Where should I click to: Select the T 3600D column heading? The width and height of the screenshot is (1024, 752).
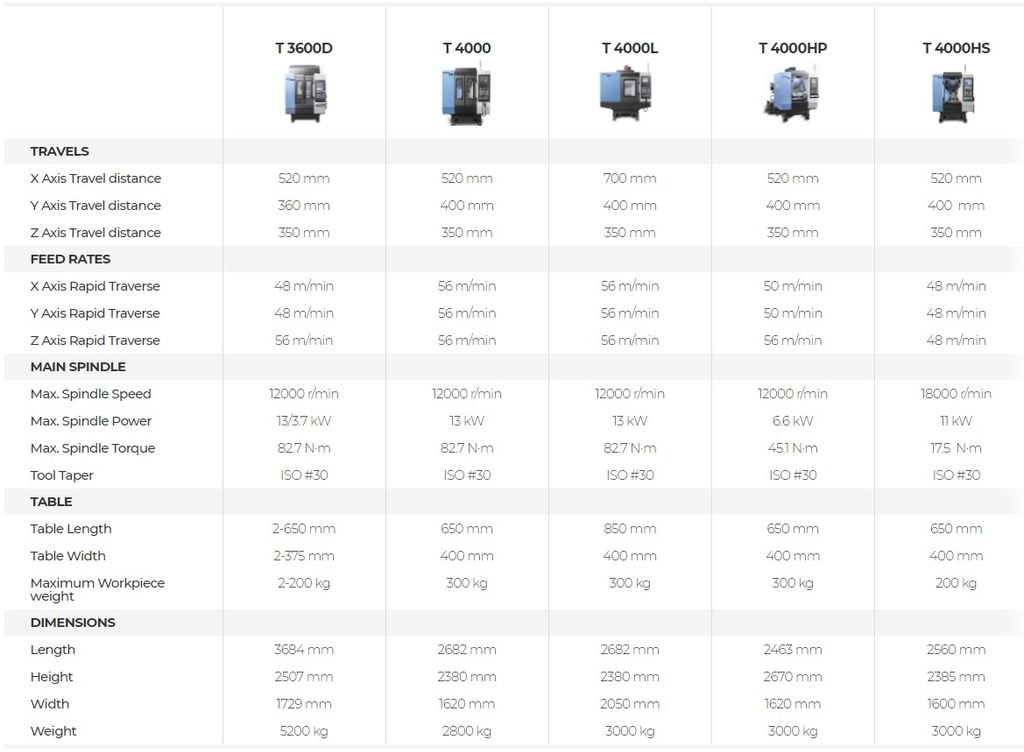304,48
